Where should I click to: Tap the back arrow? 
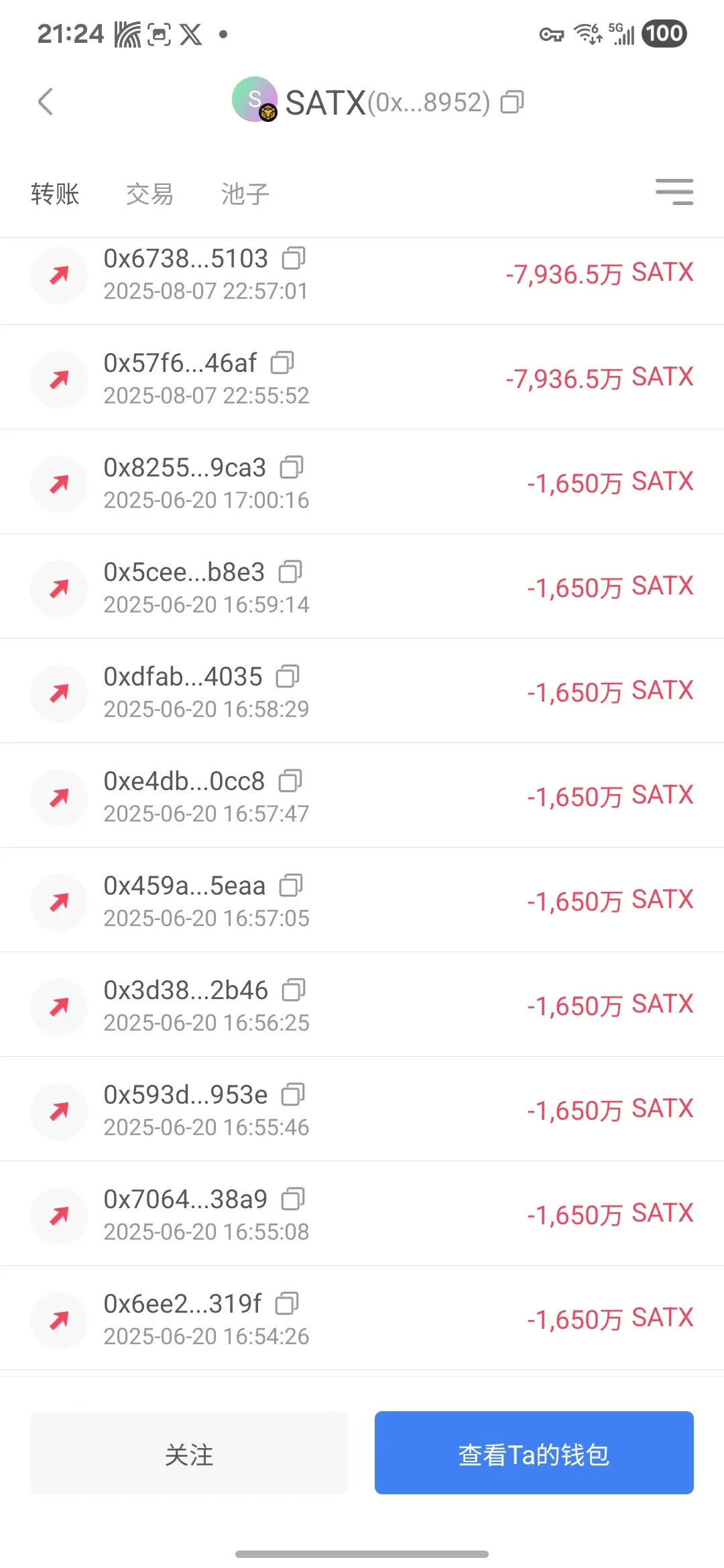(45, 102)
